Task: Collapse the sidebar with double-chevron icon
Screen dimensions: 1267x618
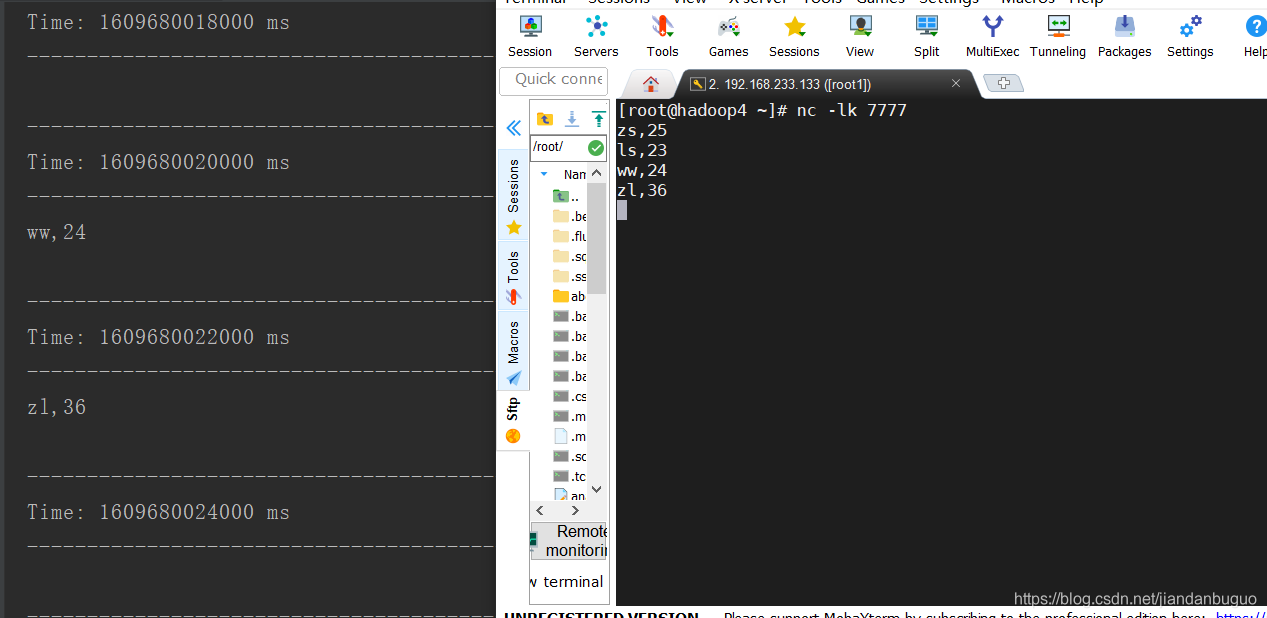Action: click(x=513, y=128)
